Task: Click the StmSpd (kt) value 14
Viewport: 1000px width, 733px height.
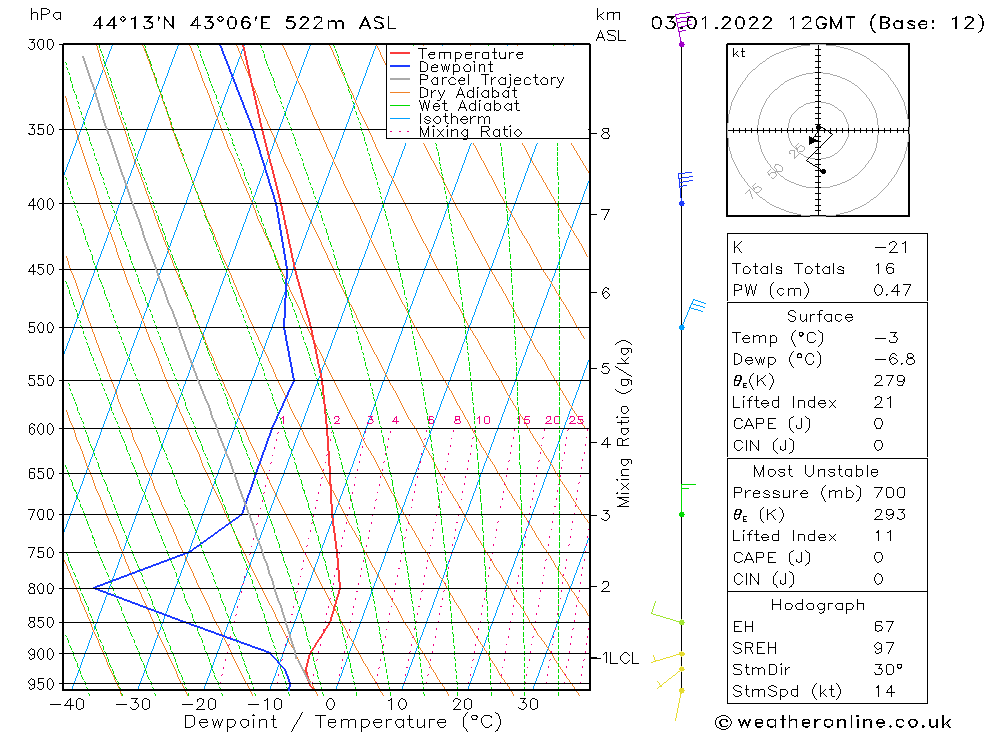Action: tap(885, 692)
